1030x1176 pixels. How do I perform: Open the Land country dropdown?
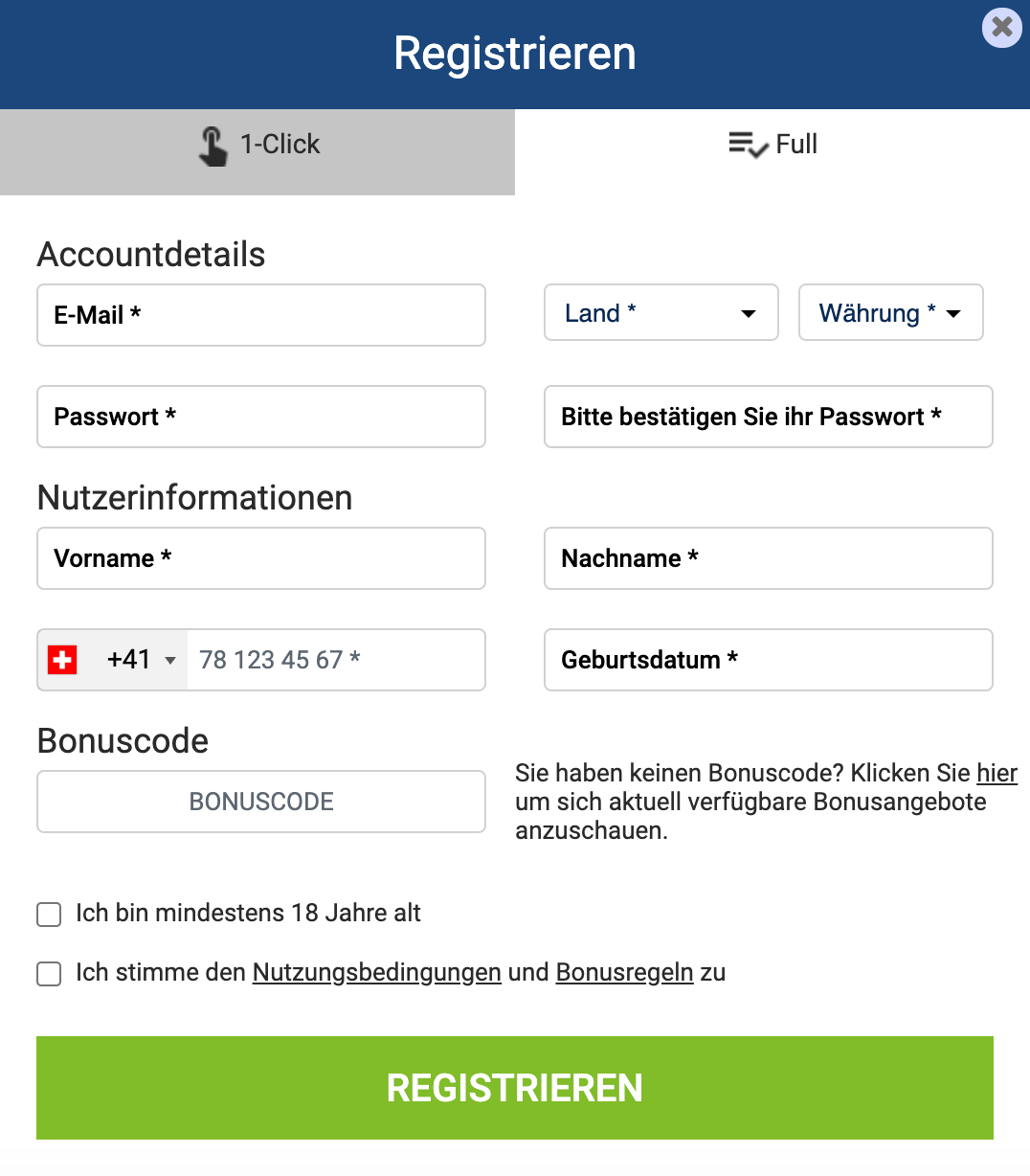click(661, 312)
